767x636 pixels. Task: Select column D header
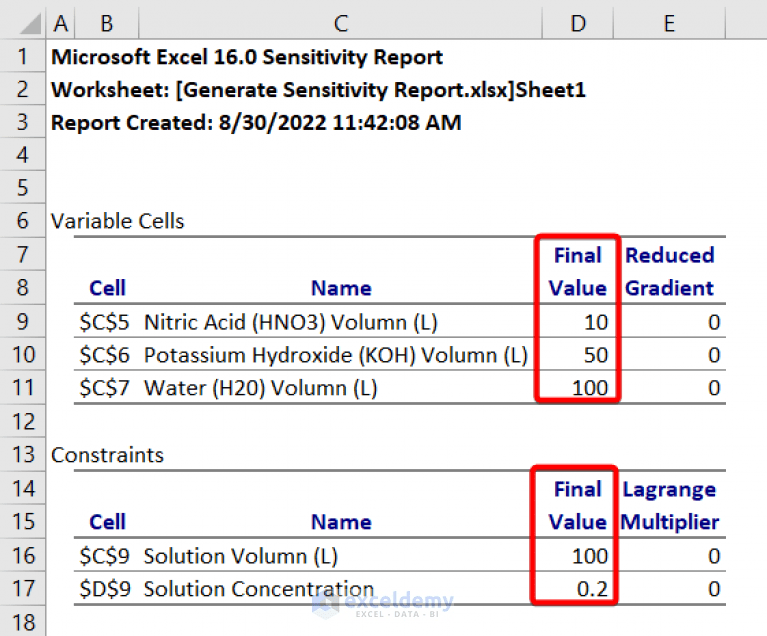point(578,23)
